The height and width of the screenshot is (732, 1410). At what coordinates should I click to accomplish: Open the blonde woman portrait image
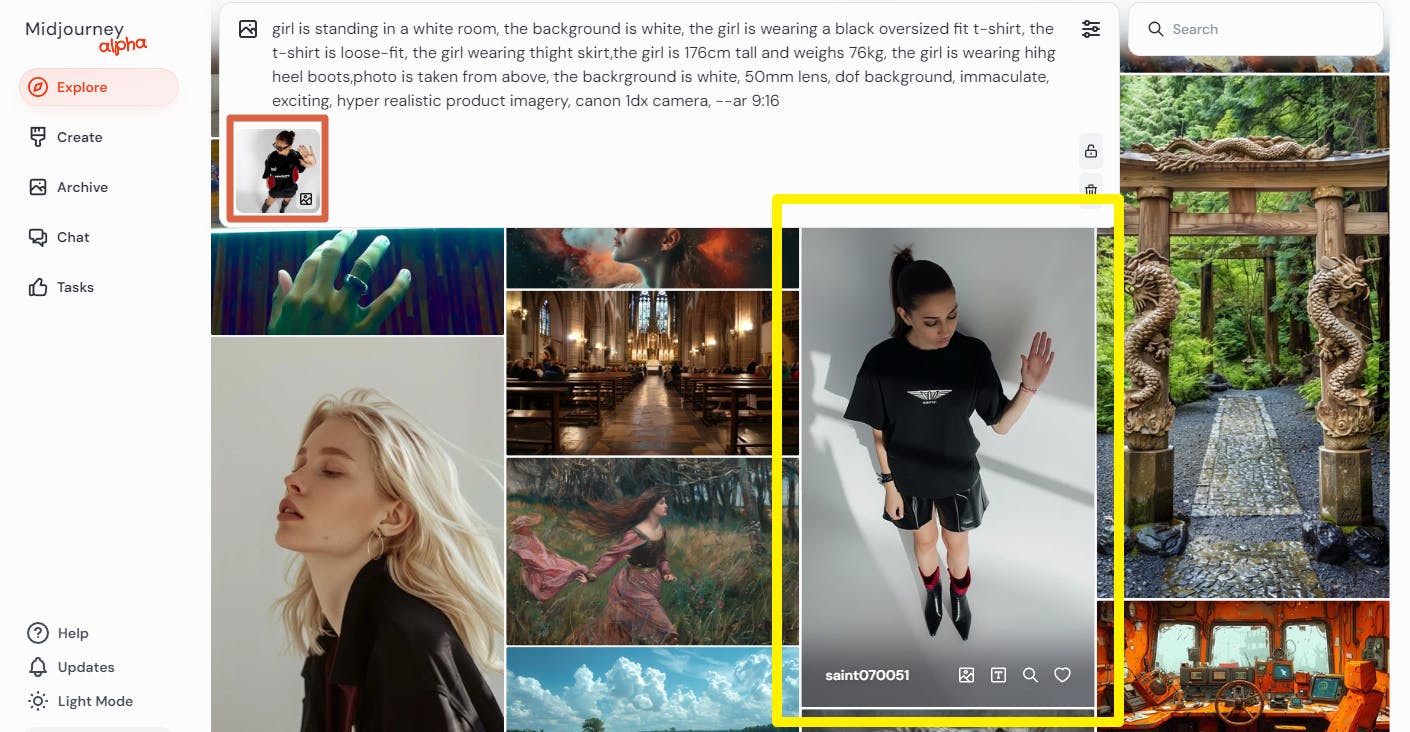point(357,534)
